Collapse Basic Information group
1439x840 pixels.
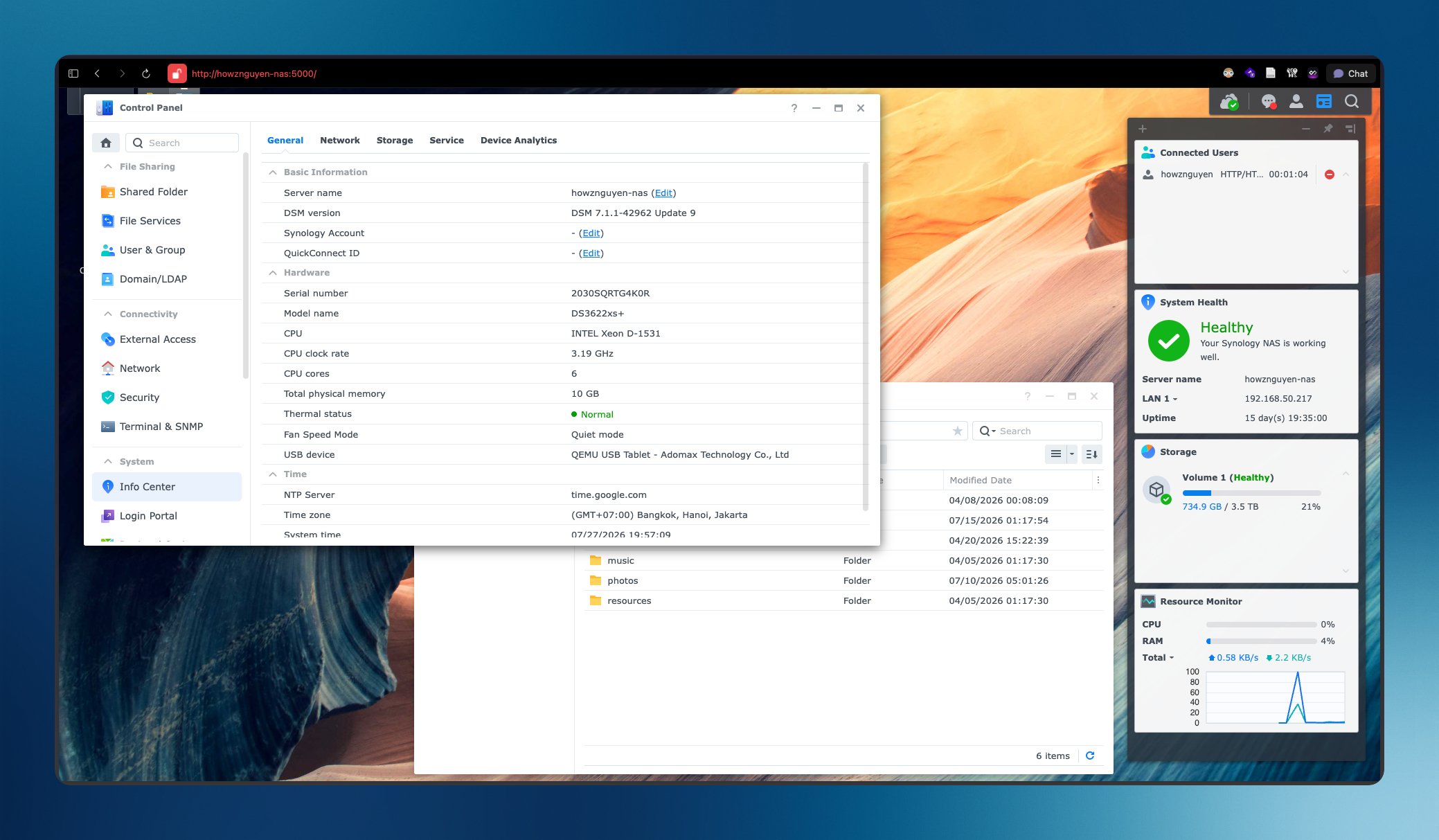[x=273, y=172]
